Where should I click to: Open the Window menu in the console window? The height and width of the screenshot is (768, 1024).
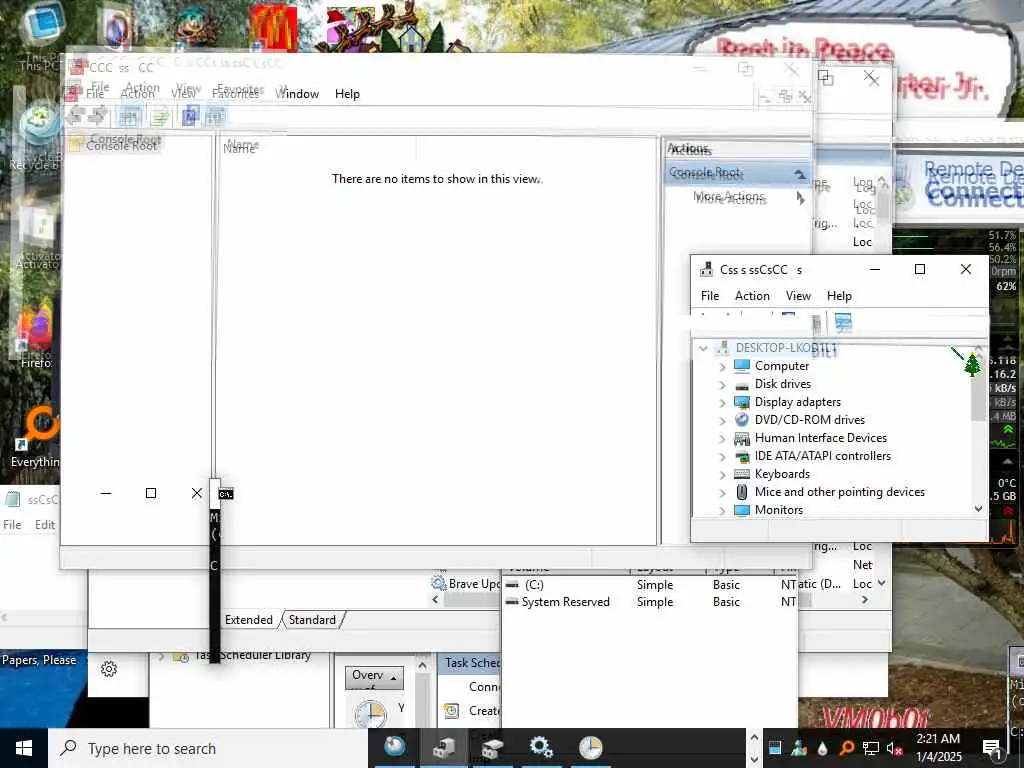pyautogui.click(x=298, y=94)
